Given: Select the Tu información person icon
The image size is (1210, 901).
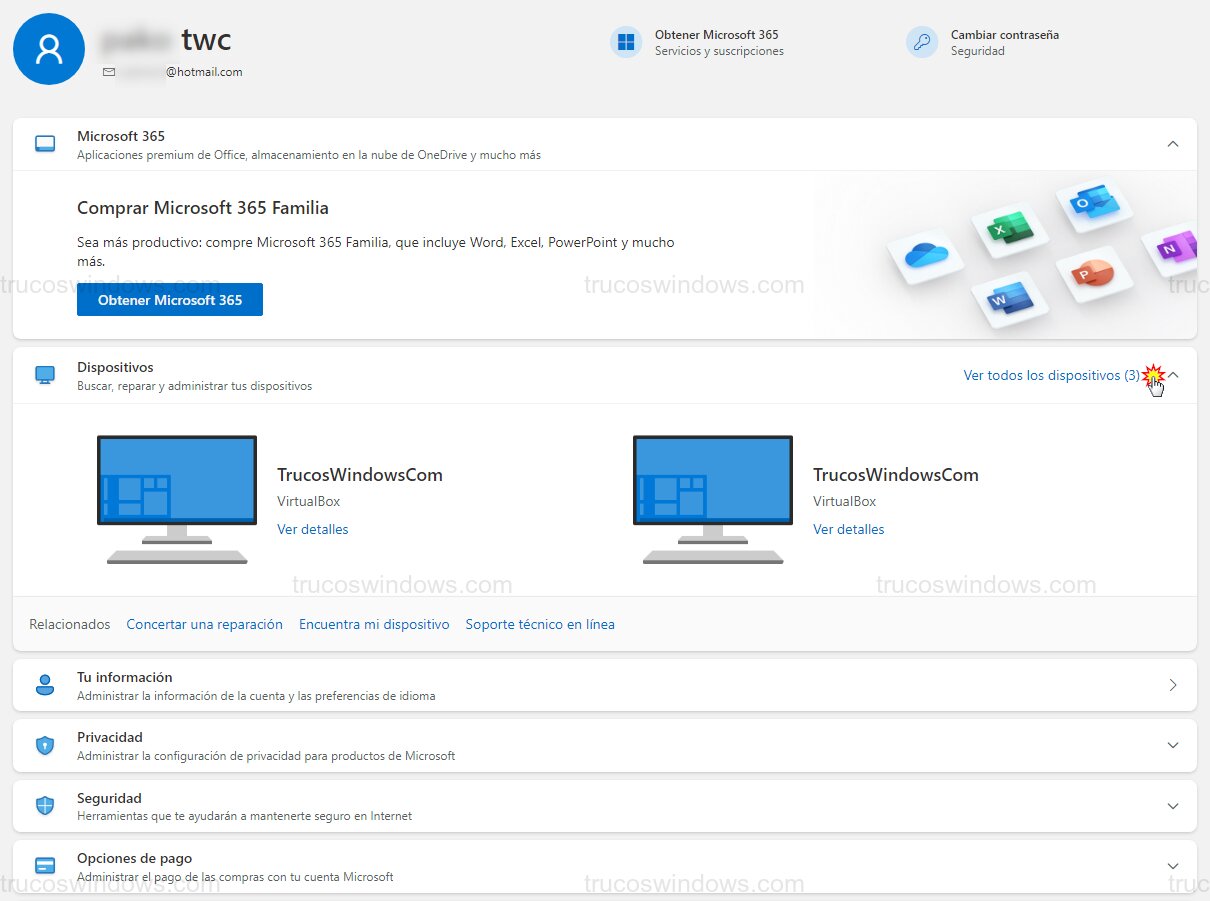Looking at the screenshot, I should pos(44,684).
